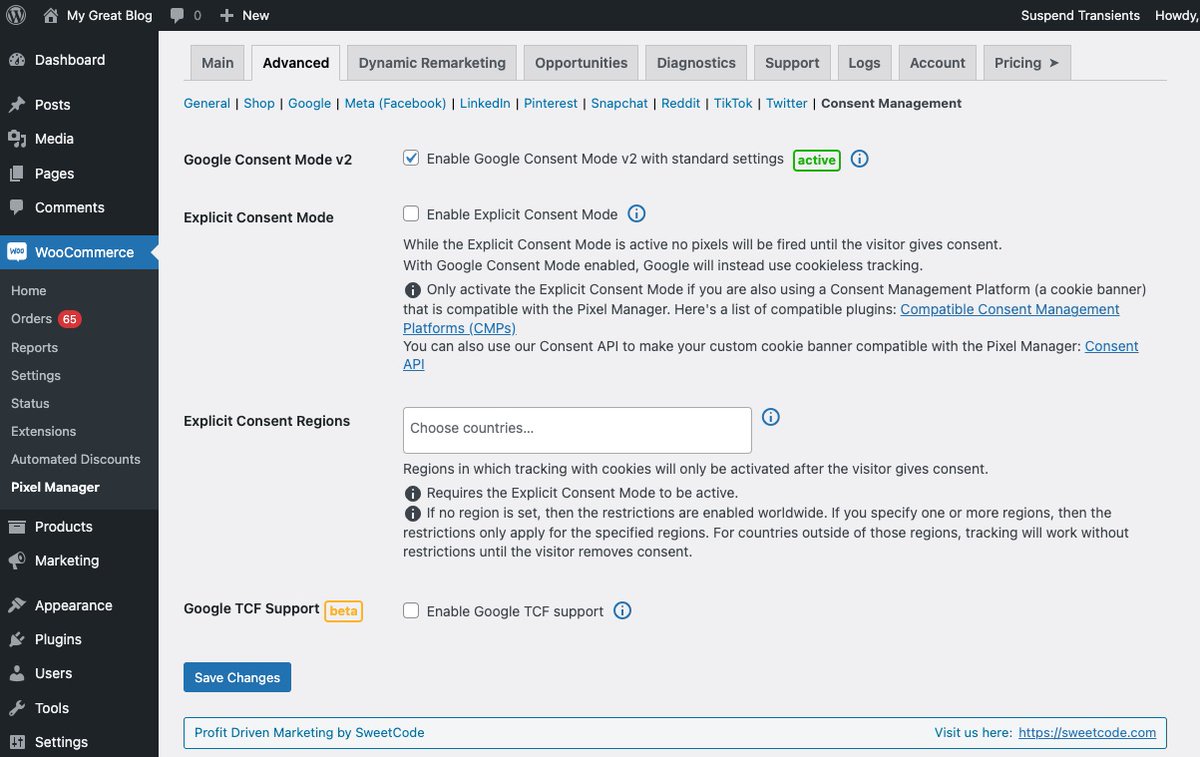This screenshot has width=1200, height=757.
Task: Click the home icon beside My Great Blog
Action: (x=51, y=15)
